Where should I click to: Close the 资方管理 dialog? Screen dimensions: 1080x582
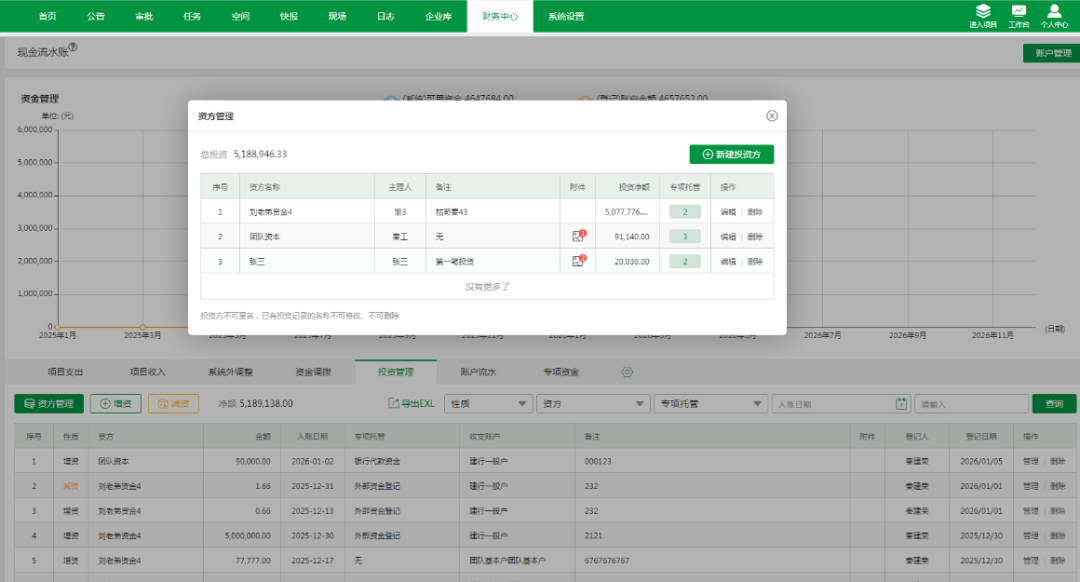(772, 116)
